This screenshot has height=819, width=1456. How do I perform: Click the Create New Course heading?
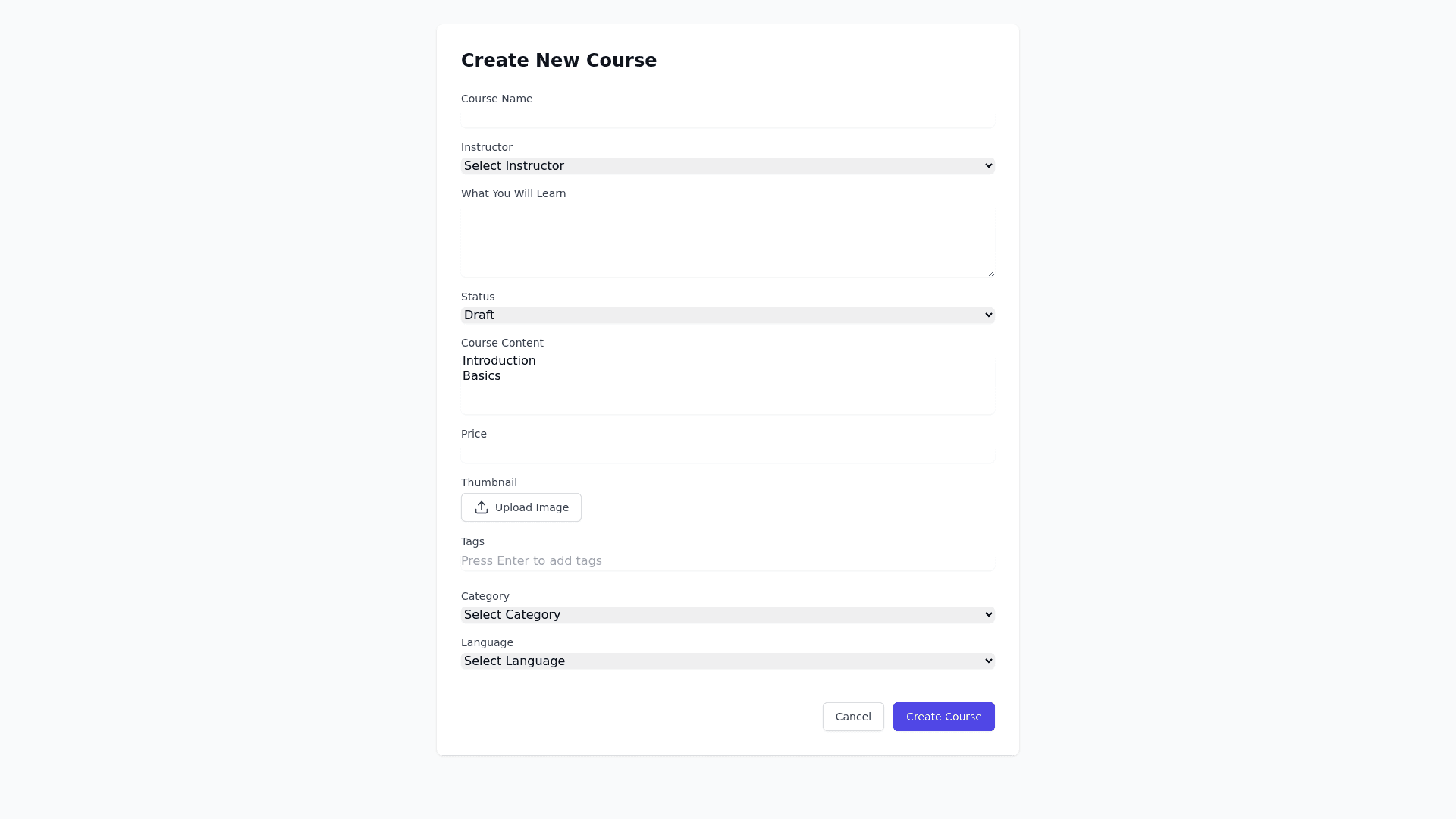click(x=559, y=60)
